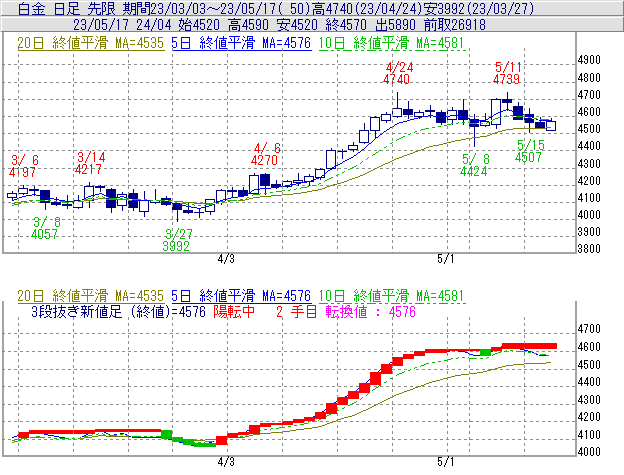Click the 終4570 closing value in header
624x475 pixels.
click(x=346, y=25)
